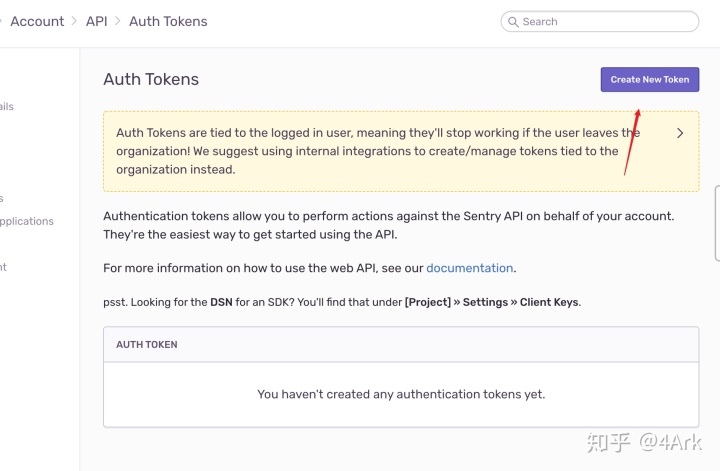The width and height of the screenshot is (720, 471).
Task: Click the 'You haven't created any authentication tokens yet' text
Action: (x=401, y=394)
